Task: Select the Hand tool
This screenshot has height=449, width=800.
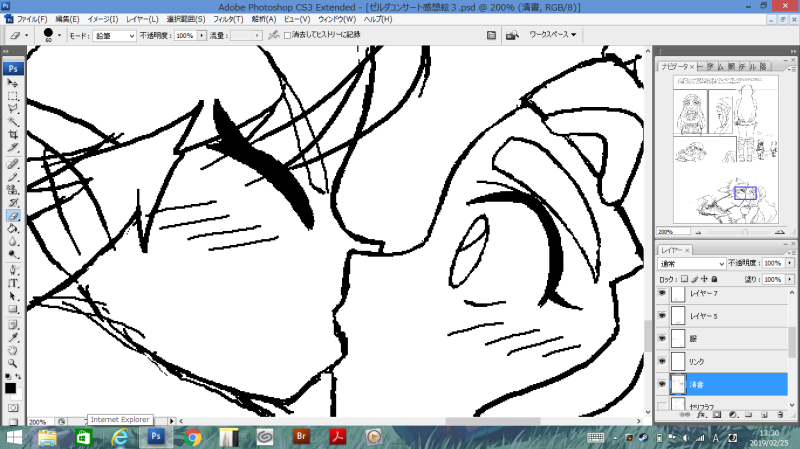Action: tap(13, 351)
